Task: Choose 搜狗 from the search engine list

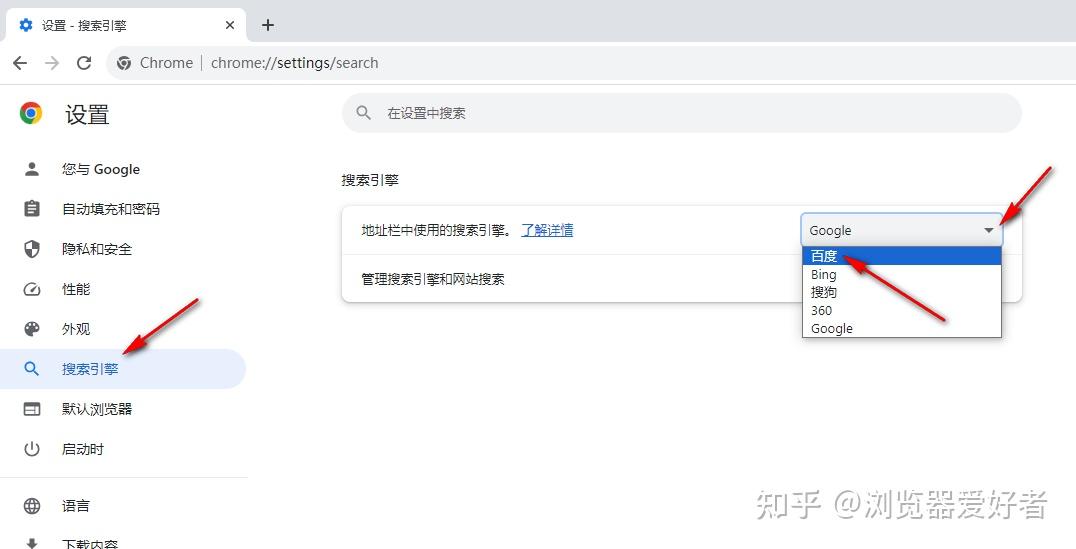Action: tap(902, 292)
